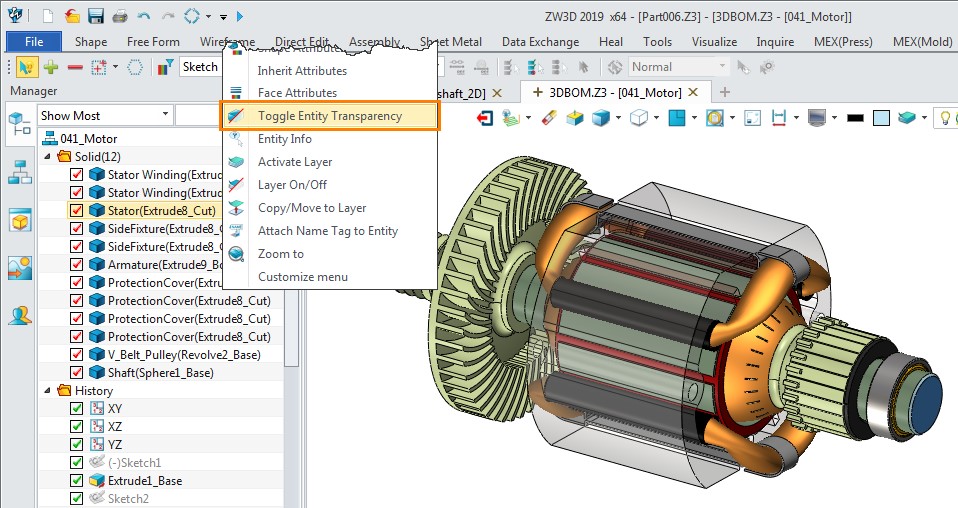Toggle the V_Belt_Pulley(Revolve2_Base) checkbox

[x=76, y=354]
